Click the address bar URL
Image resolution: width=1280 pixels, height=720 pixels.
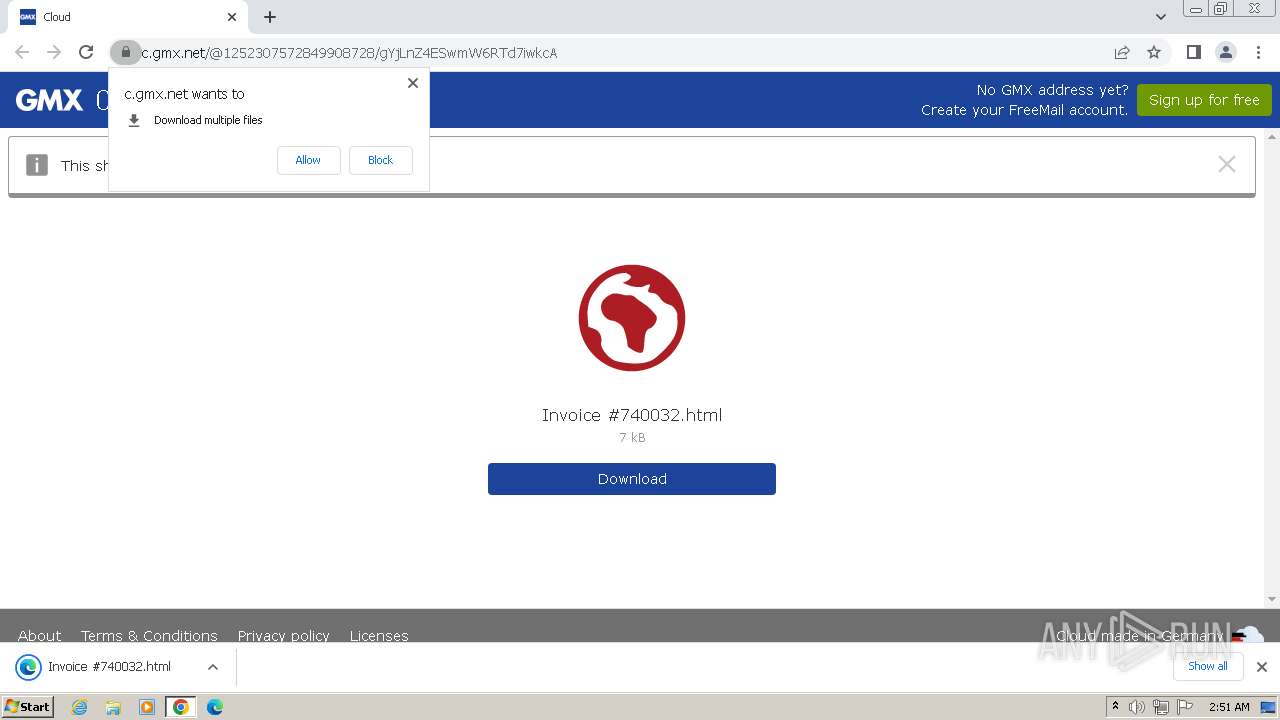[x=349, y=53]
